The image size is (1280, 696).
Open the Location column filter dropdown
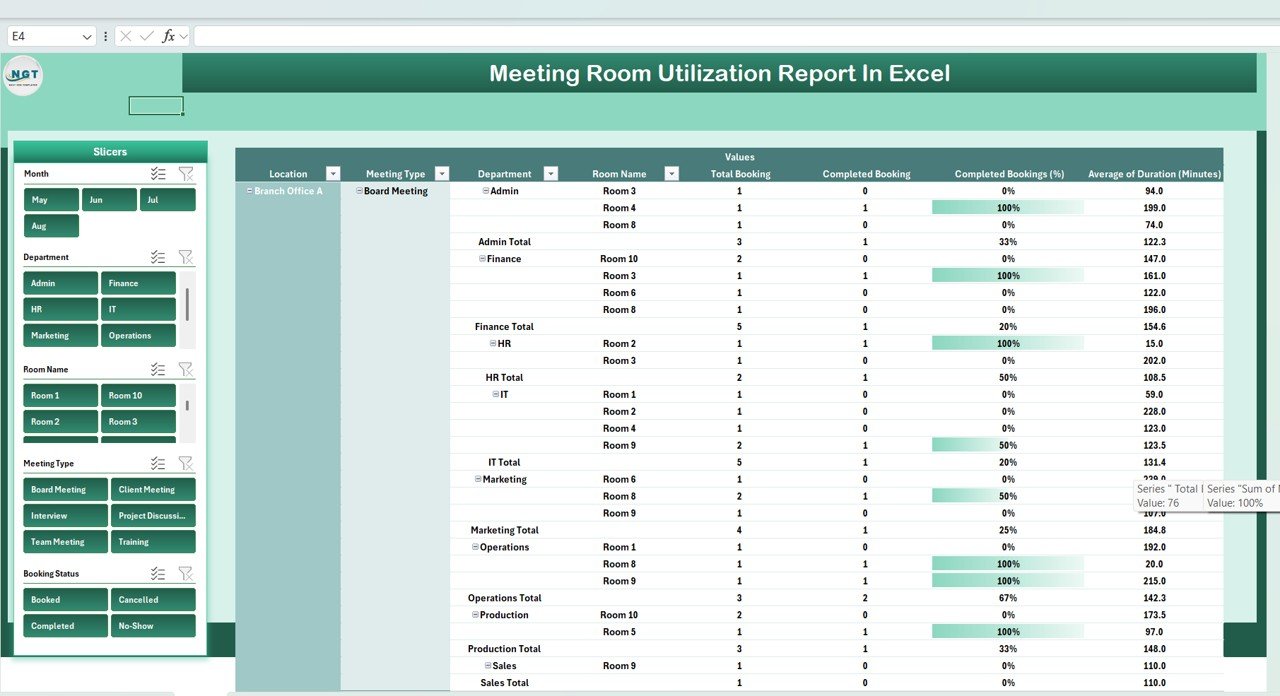pyautogui.click(x=333, y=172)
